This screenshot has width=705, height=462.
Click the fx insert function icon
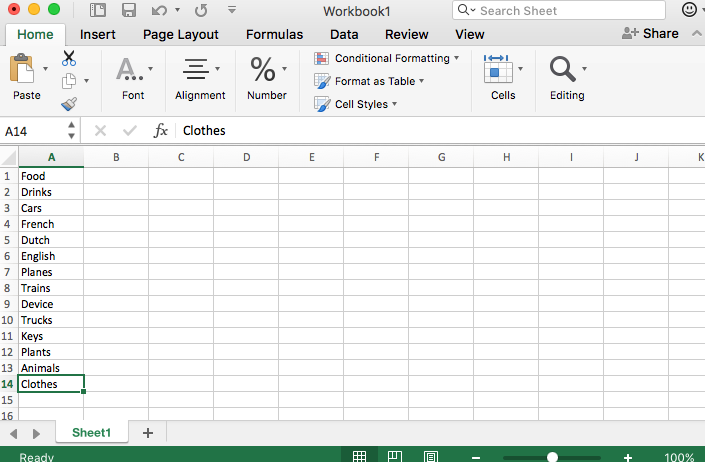pyautogui.click(x=161, y=131)
